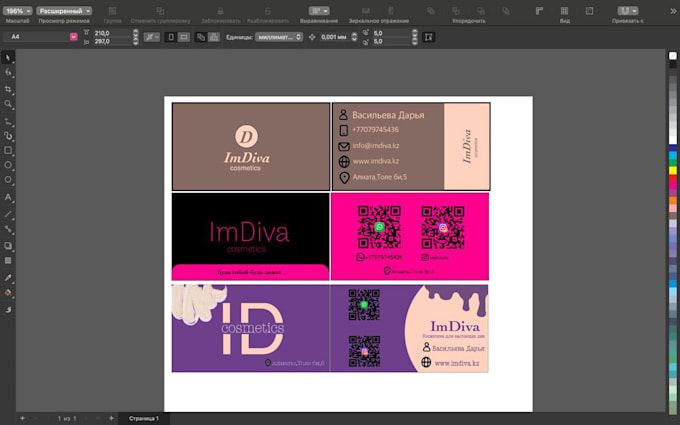Toggle guidelines display in the Вид group
This screenshot has width=680, height=425.
tap(589, 11)
